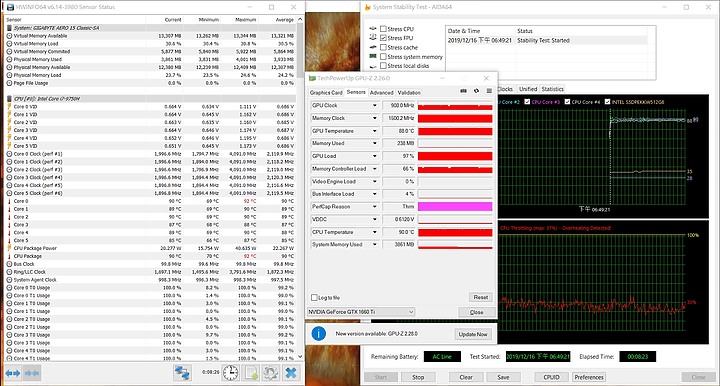Click magenta PerfCap Reason graph bar

[455, 207]
